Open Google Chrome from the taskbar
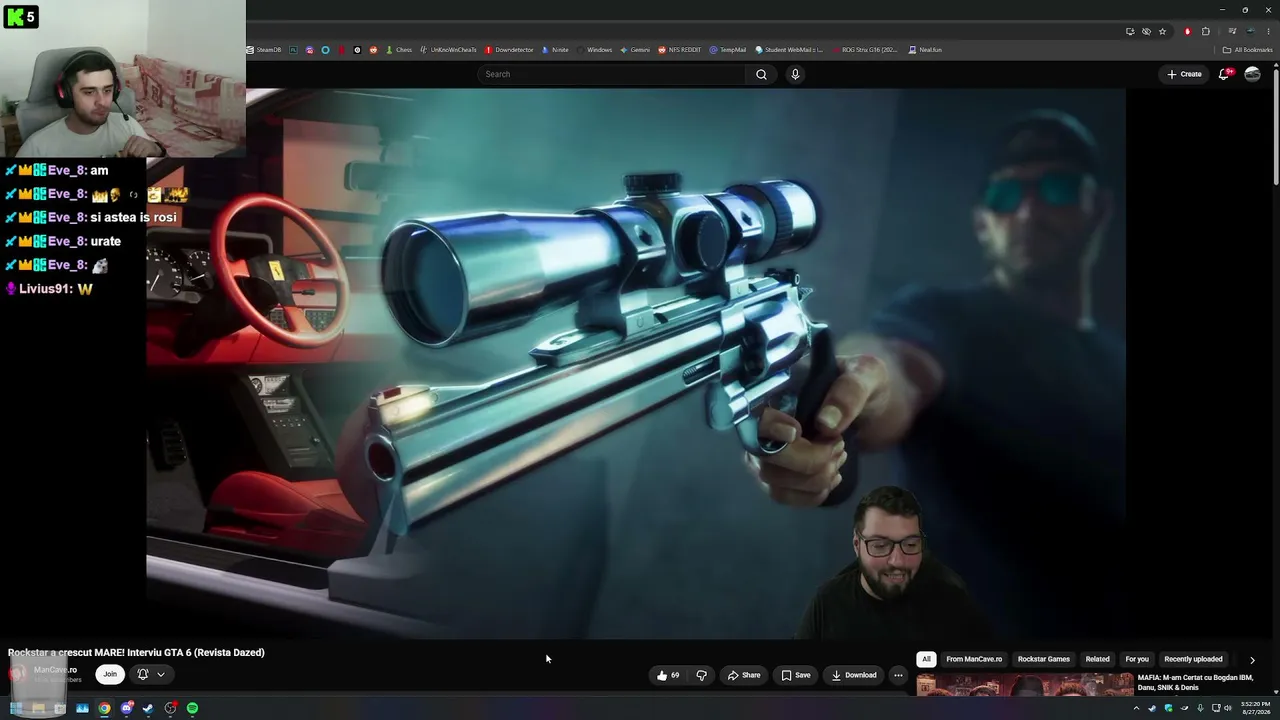1280x720 pixels. (x=104, y=708)
